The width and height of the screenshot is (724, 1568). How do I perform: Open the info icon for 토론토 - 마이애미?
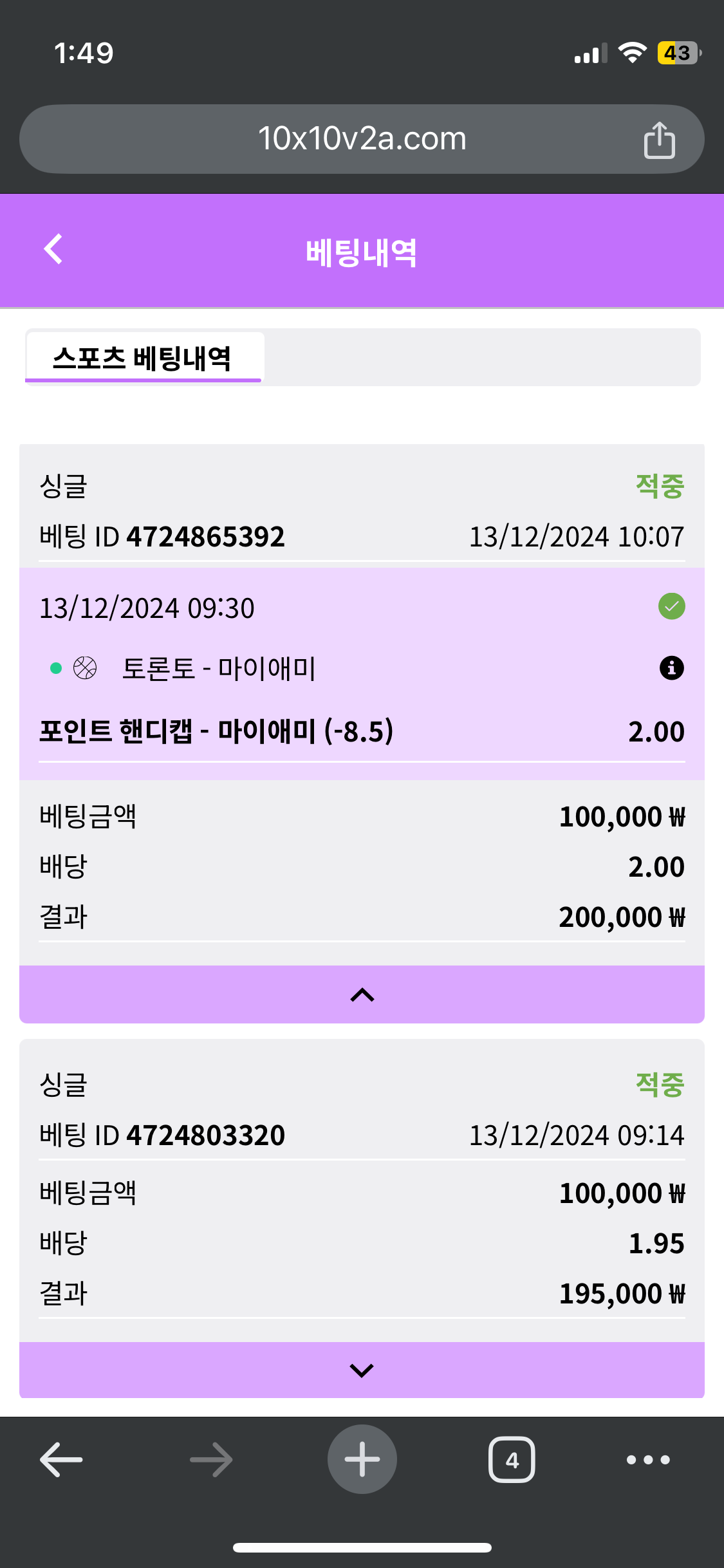pos(671,668)
